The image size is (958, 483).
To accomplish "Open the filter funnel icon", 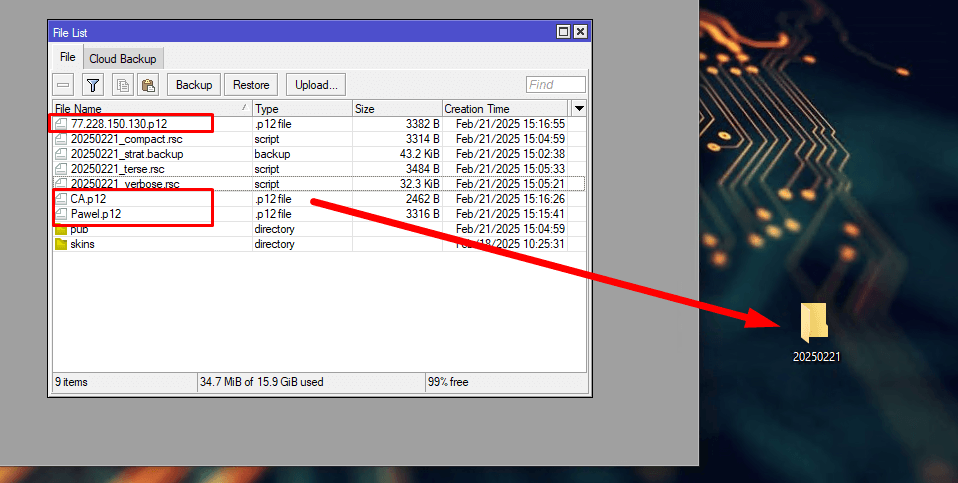I will pos(93,85).
